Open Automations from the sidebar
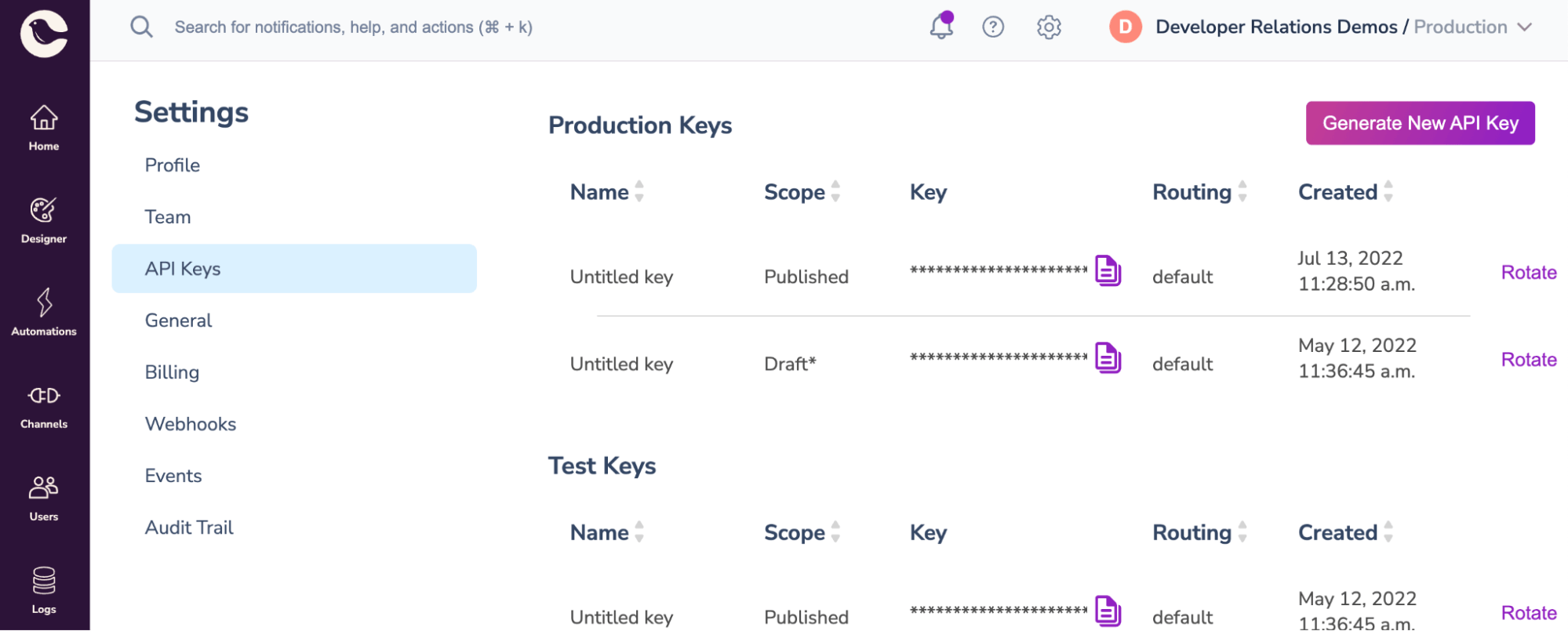Image resolution: width=1568 pixels, height=631 pixels. (x=44, y=313)
